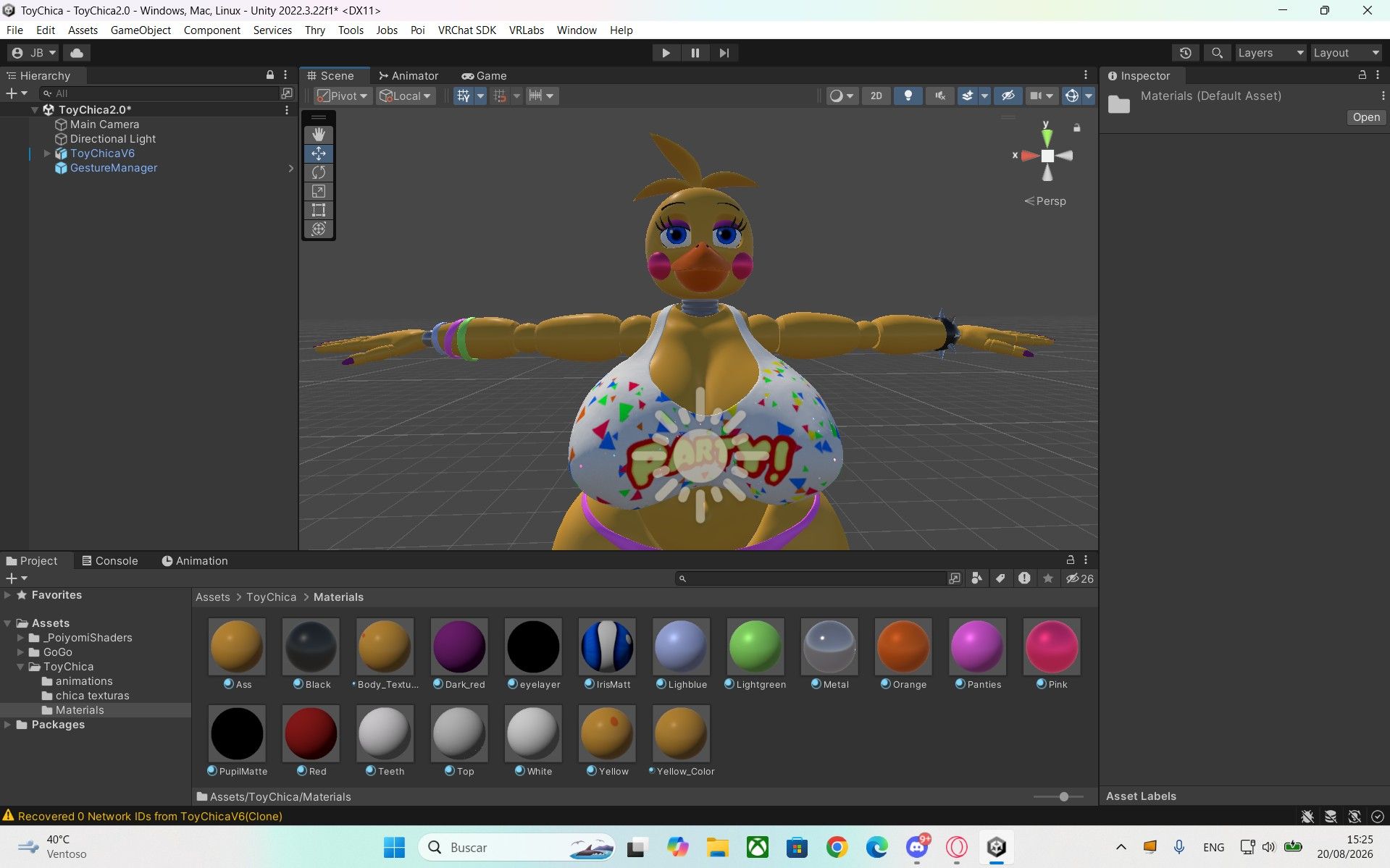Open the GameObject menu

141,30
